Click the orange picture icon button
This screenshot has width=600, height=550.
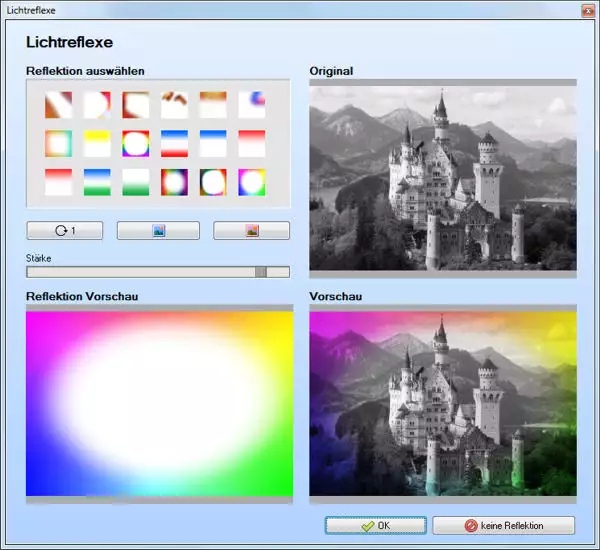point(251,231)
